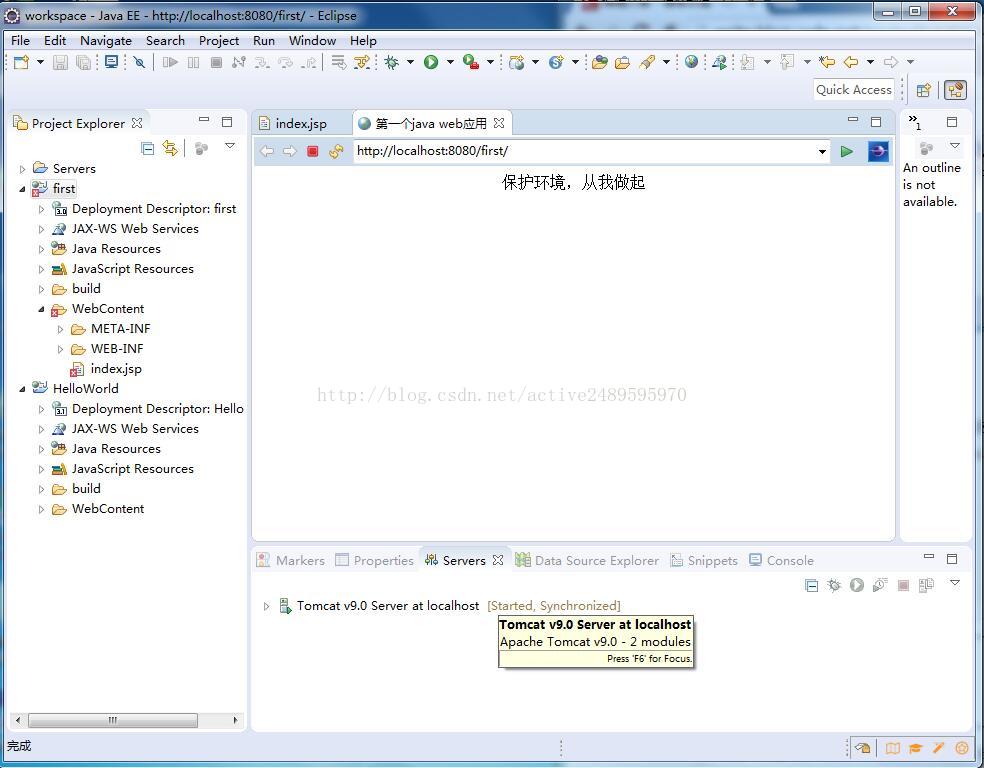Click the Stop server red square icon

(903, 585)
